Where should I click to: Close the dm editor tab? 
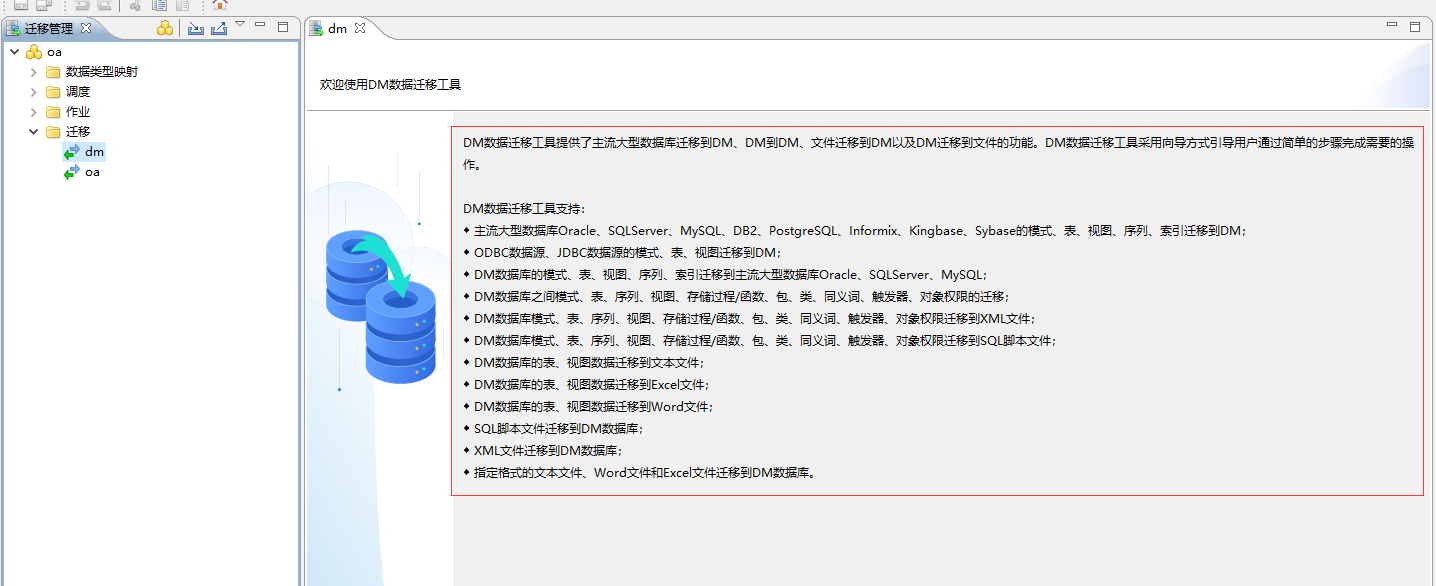pyautogui.click(x=361, y=28)
